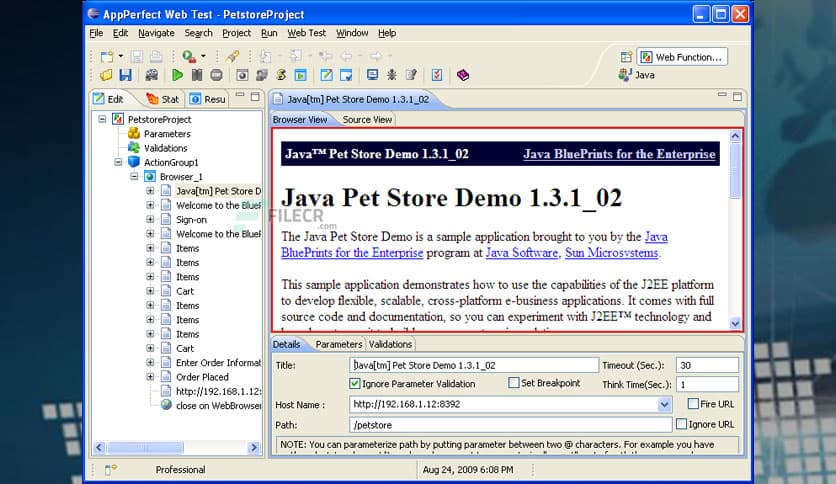The height and width of the screenshot is (484, 836).
Task: Open the Navigate menu
Action: click(x=156, y=33)
